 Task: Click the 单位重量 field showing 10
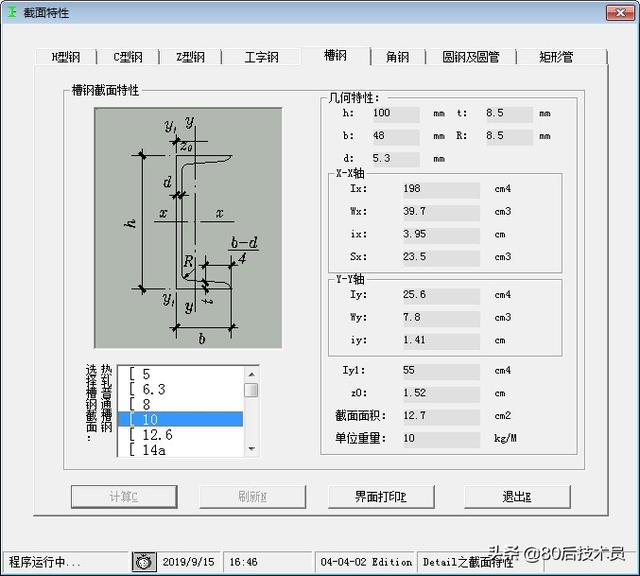coord(441,438)
